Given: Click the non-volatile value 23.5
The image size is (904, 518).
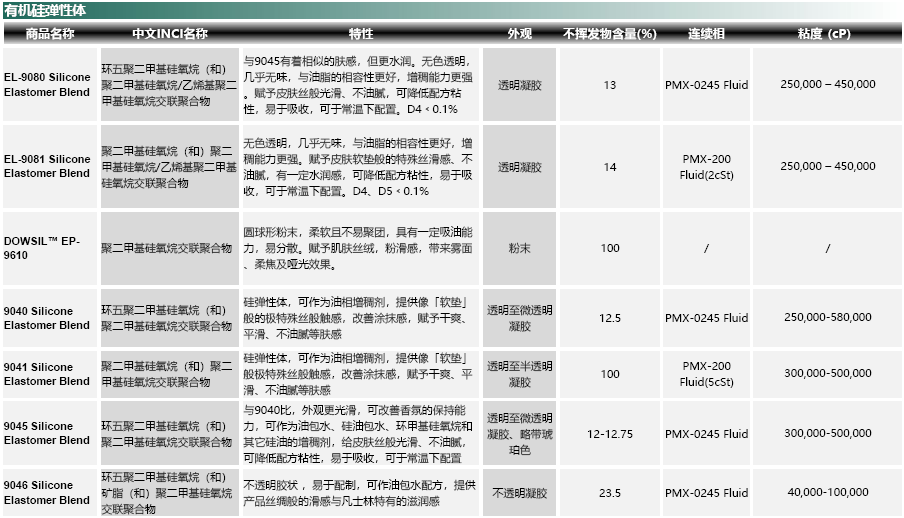Looking at the screenshot, I should click(x=610, y=493).
